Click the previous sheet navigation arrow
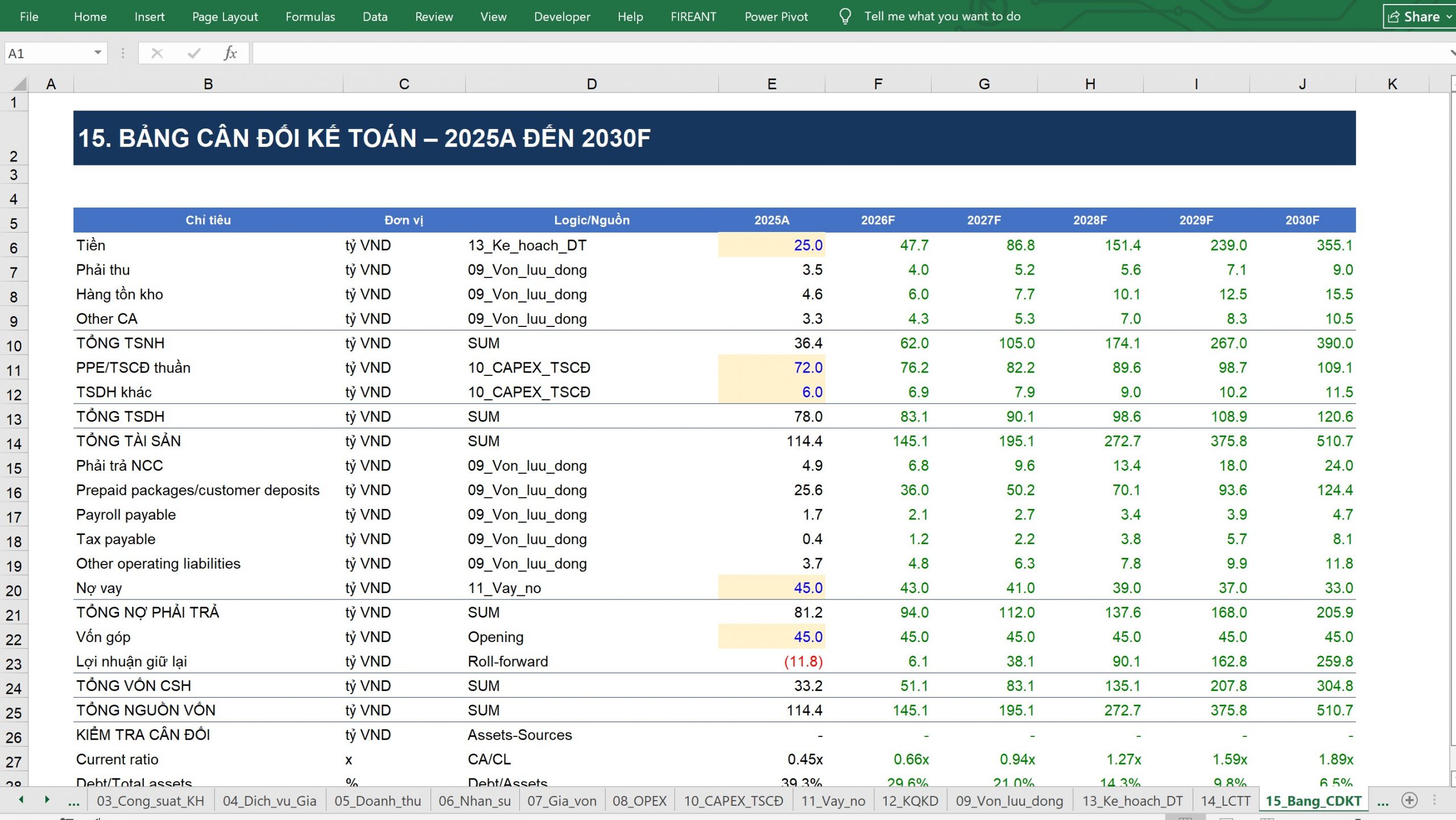 click(21, 800)
